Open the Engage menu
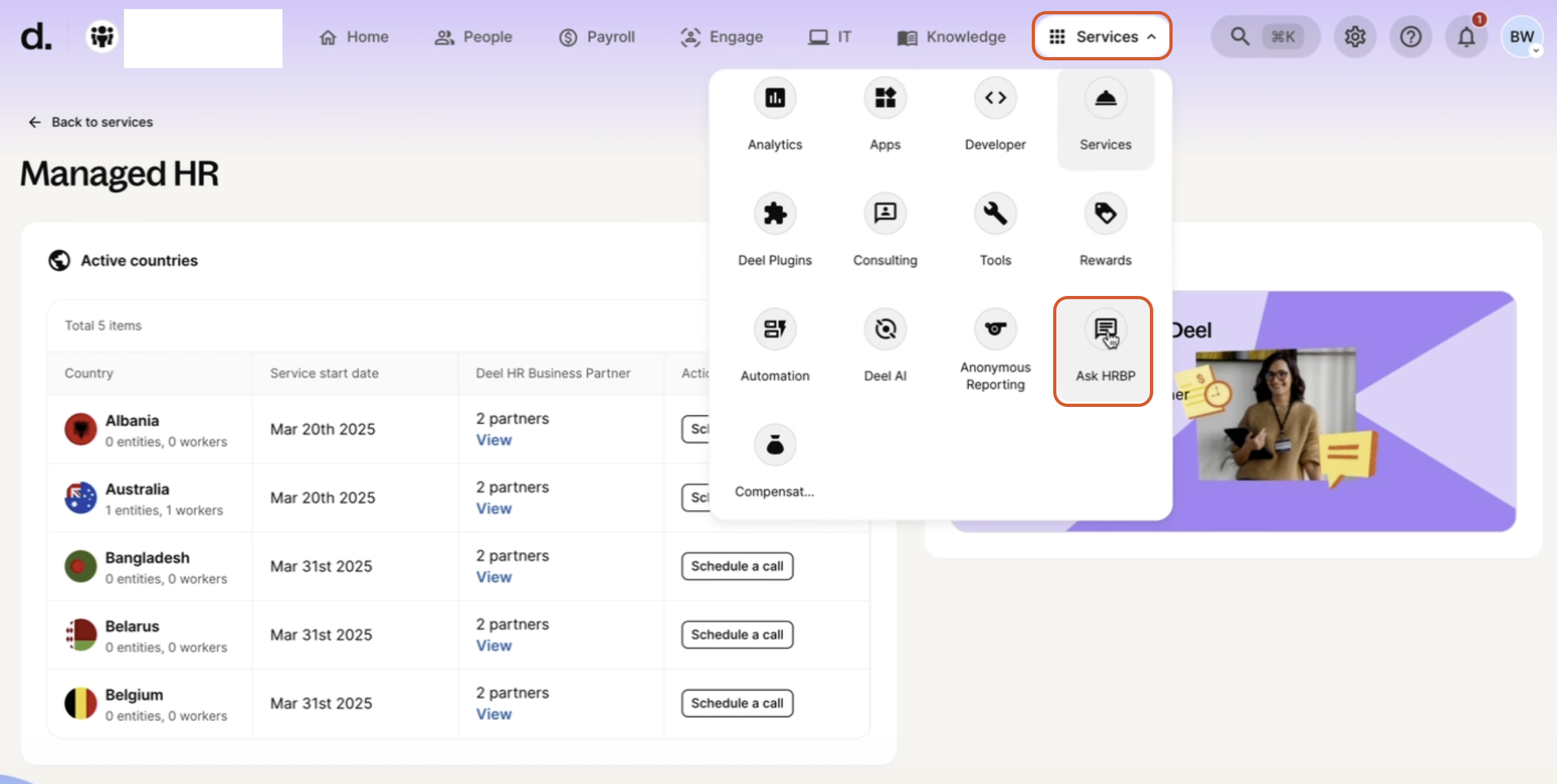 [721, 37]
